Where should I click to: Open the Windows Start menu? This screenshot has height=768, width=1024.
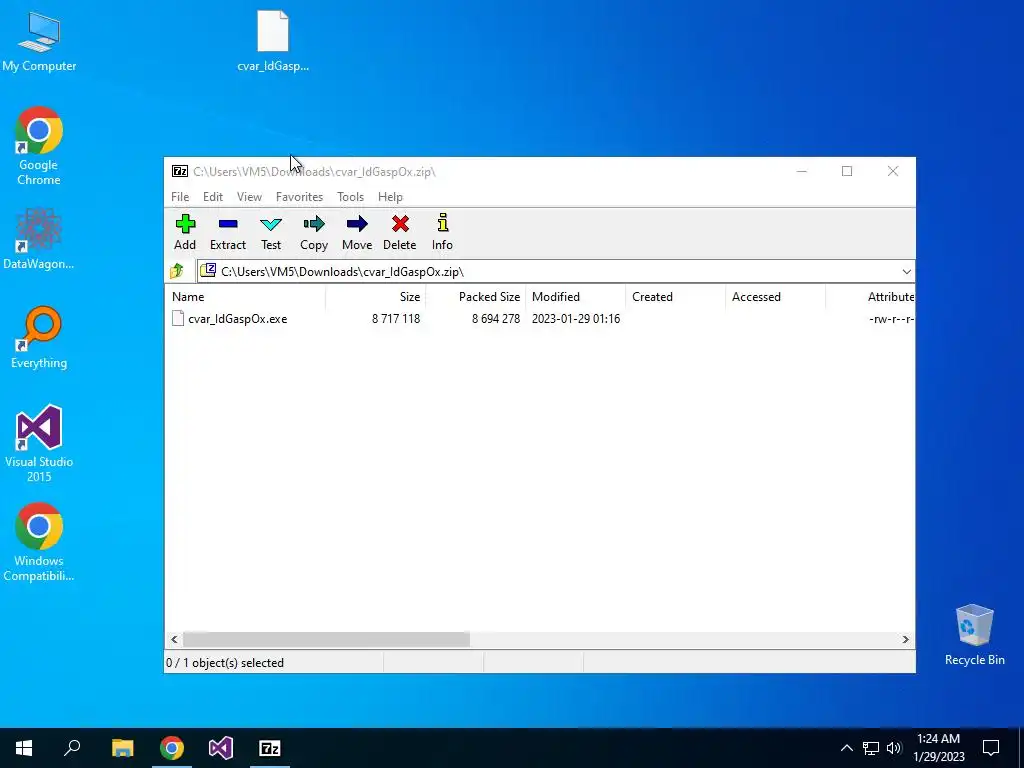pos(24,748)
